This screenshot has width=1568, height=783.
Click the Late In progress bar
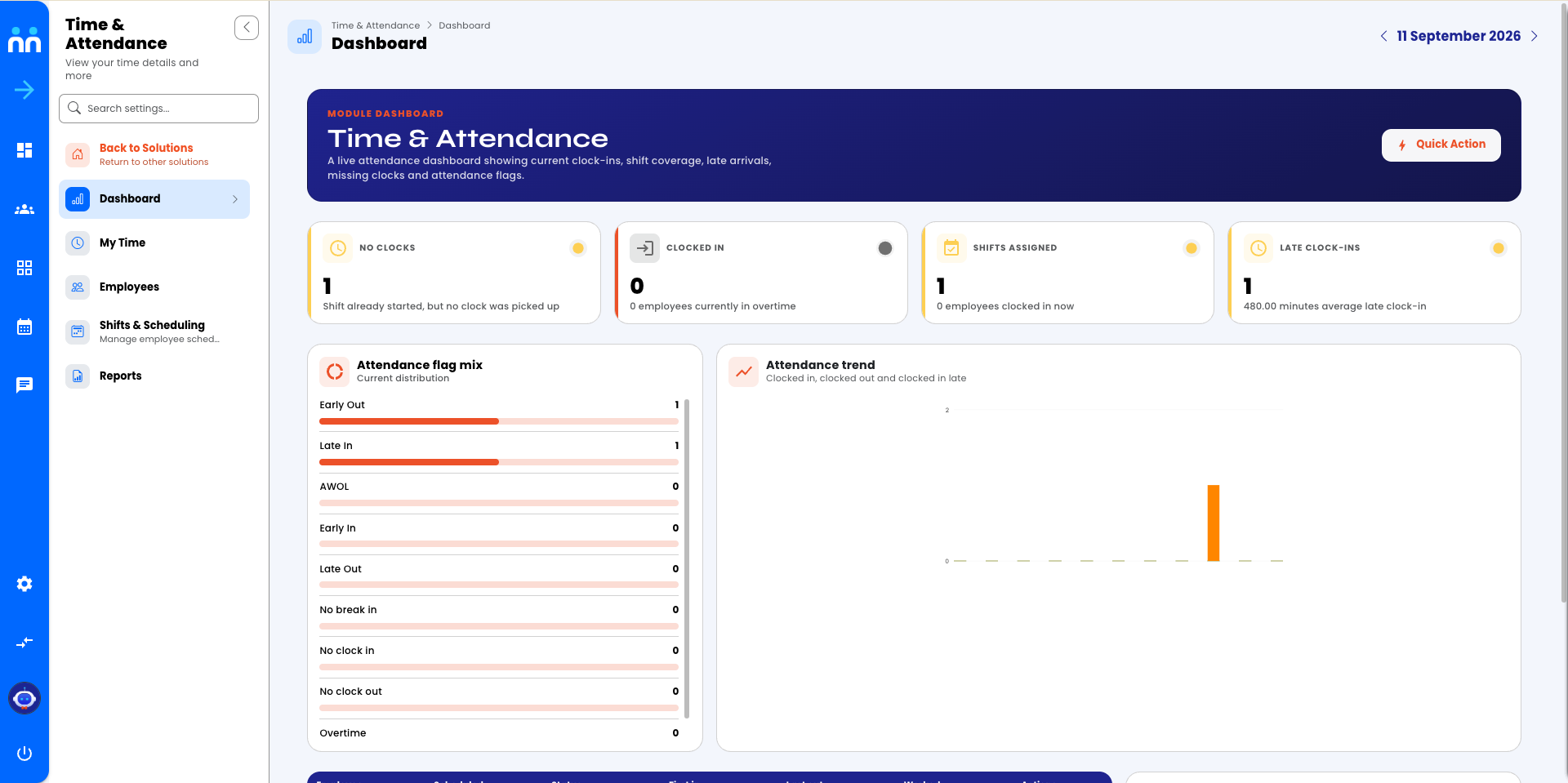point(499,462)
